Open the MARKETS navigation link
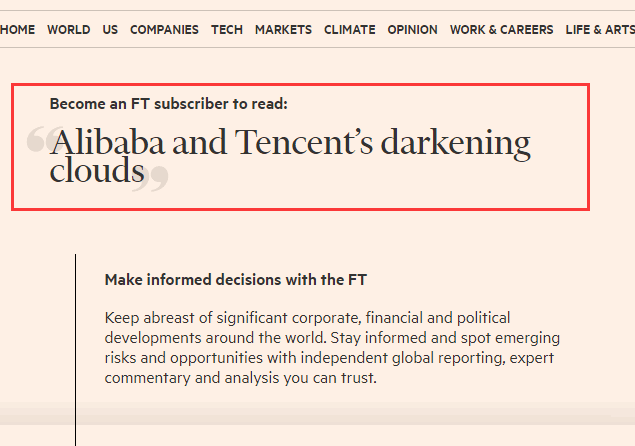This screenshot has width=635, height=446. [283, 30]
